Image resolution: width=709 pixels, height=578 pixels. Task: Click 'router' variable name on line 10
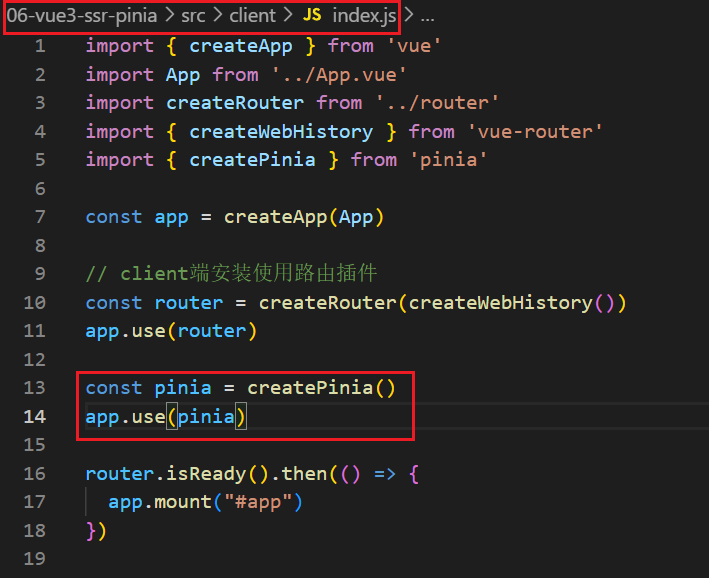tap(189, 303)
